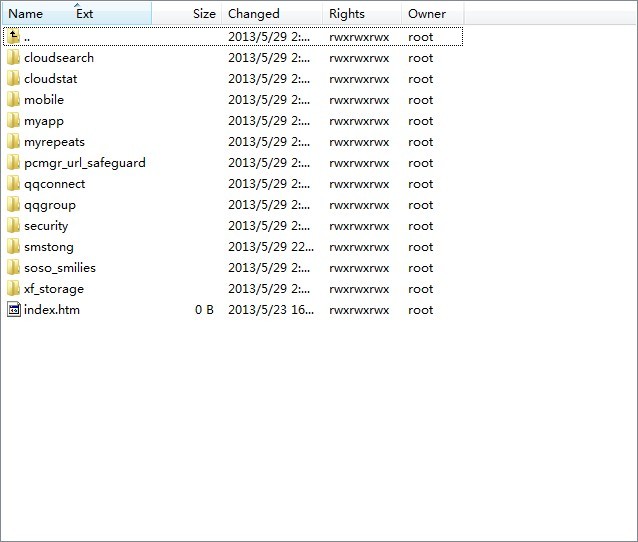Viewport: 638px width, 542px height.
Task: Click the cloudstat folder name
Action: pyautogui.click(x=50, y=79)
